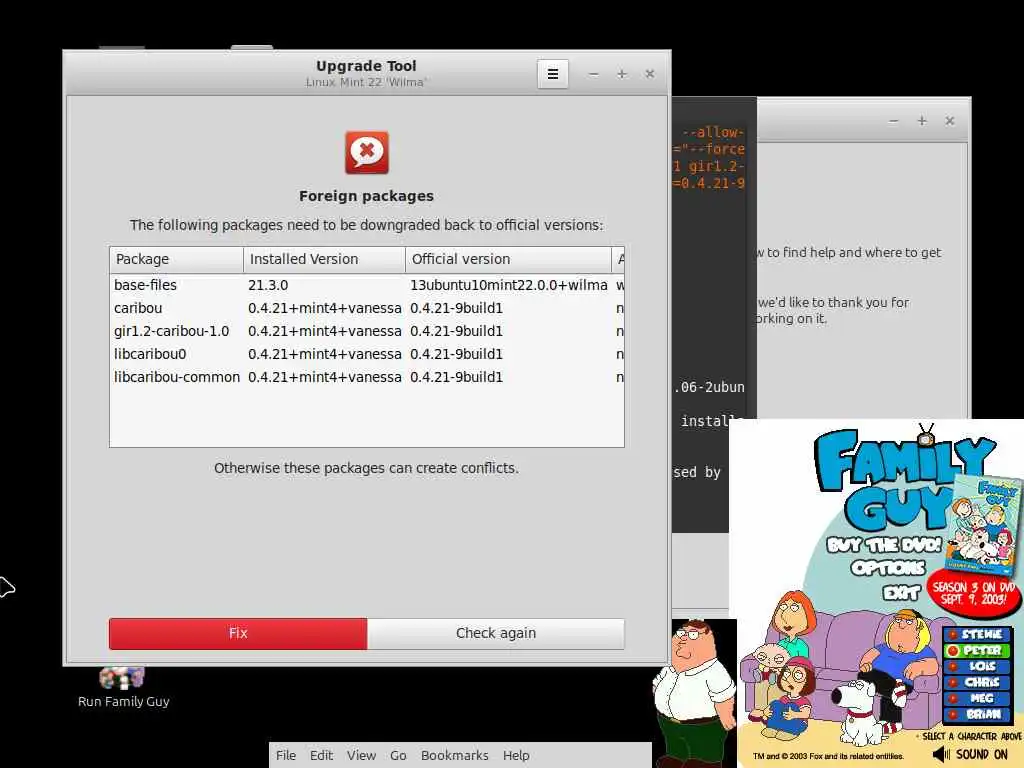Viewport: 1024px width, 768px height.
Task: Select the libcaribou0 package row
Action: (x=366, y=354)
